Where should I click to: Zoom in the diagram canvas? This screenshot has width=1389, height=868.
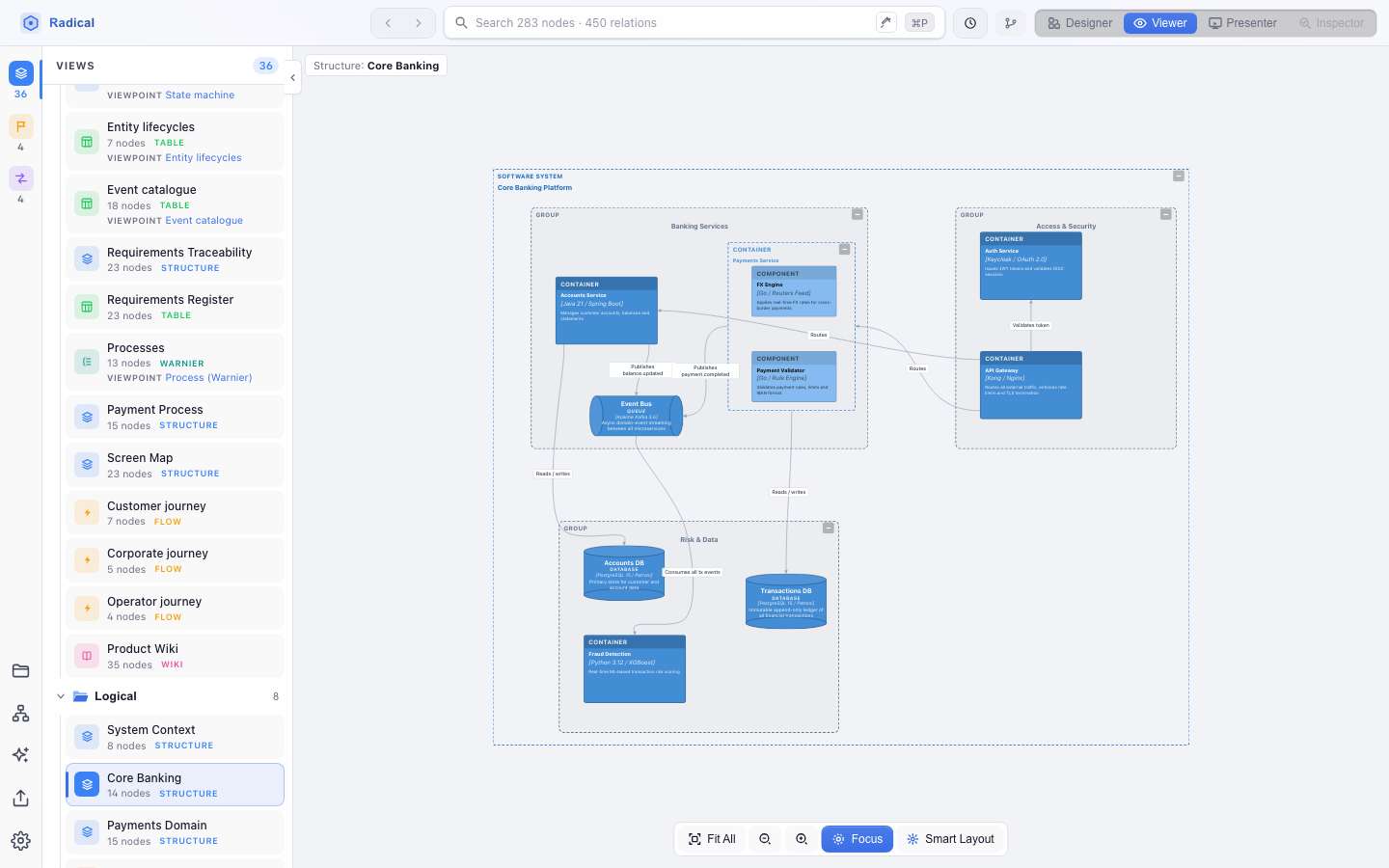click(x=802, y=839)
